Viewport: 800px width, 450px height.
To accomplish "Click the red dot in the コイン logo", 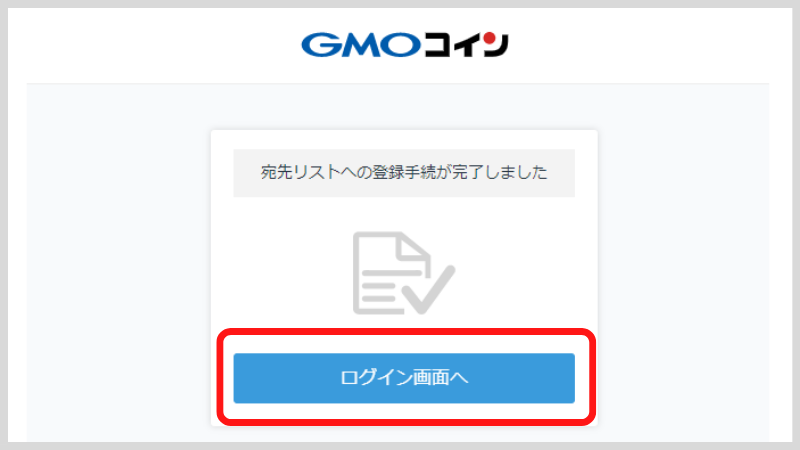I will [x=489, y=38].
